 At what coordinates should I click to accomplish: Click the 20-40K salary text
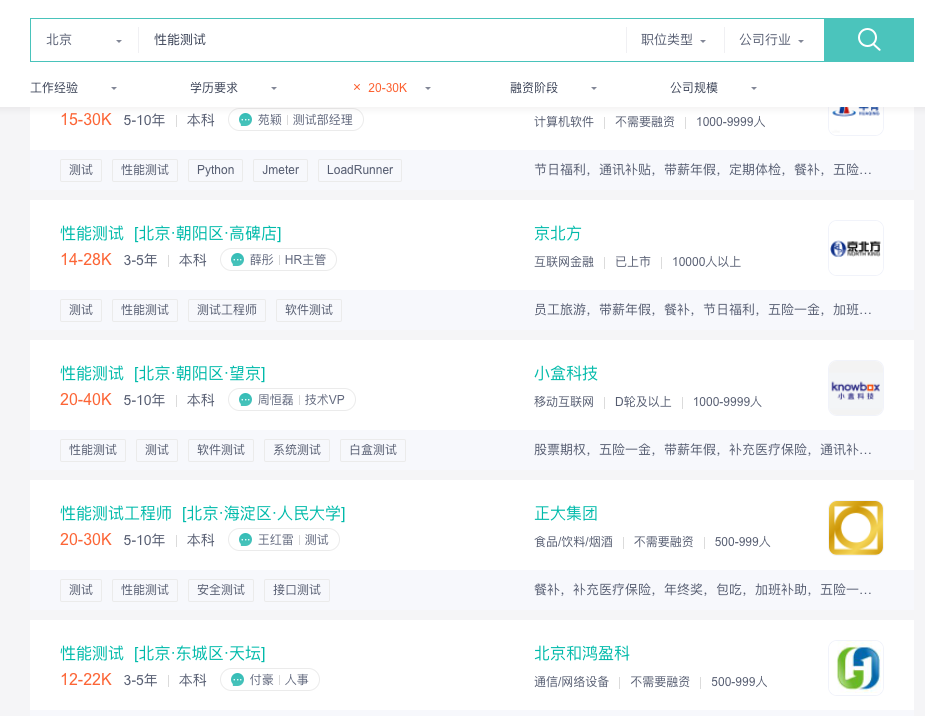pyautogui.click(x=86, y=399)
